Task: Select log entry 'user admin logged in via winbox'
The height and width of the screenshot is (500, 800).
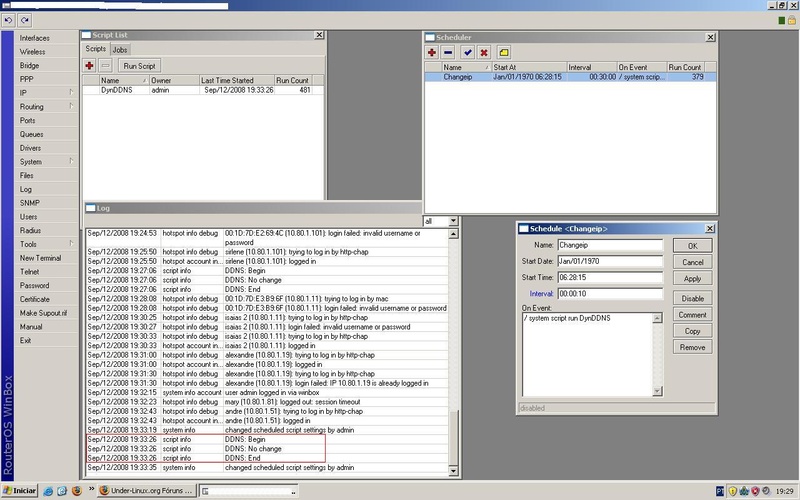Action: (267, 393)
